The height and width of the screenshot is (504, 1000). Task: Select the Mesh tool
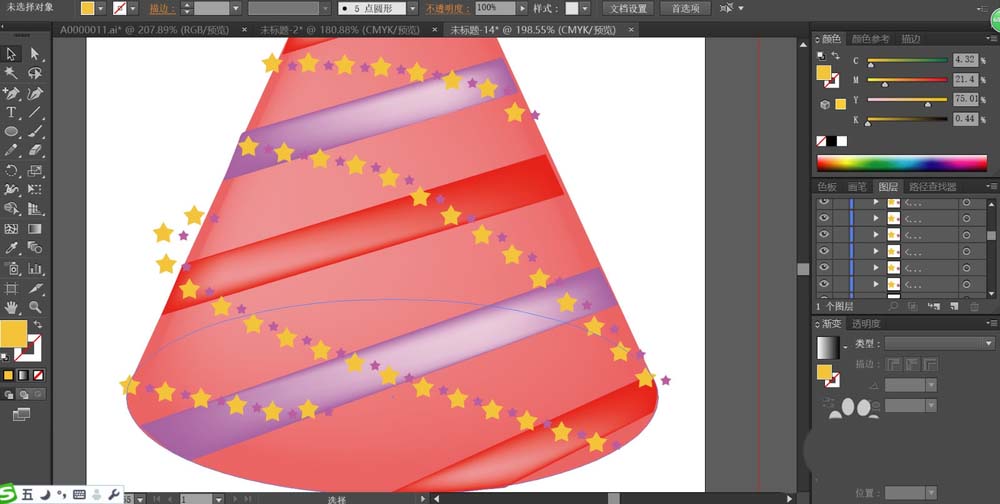[x=11, y=228]
